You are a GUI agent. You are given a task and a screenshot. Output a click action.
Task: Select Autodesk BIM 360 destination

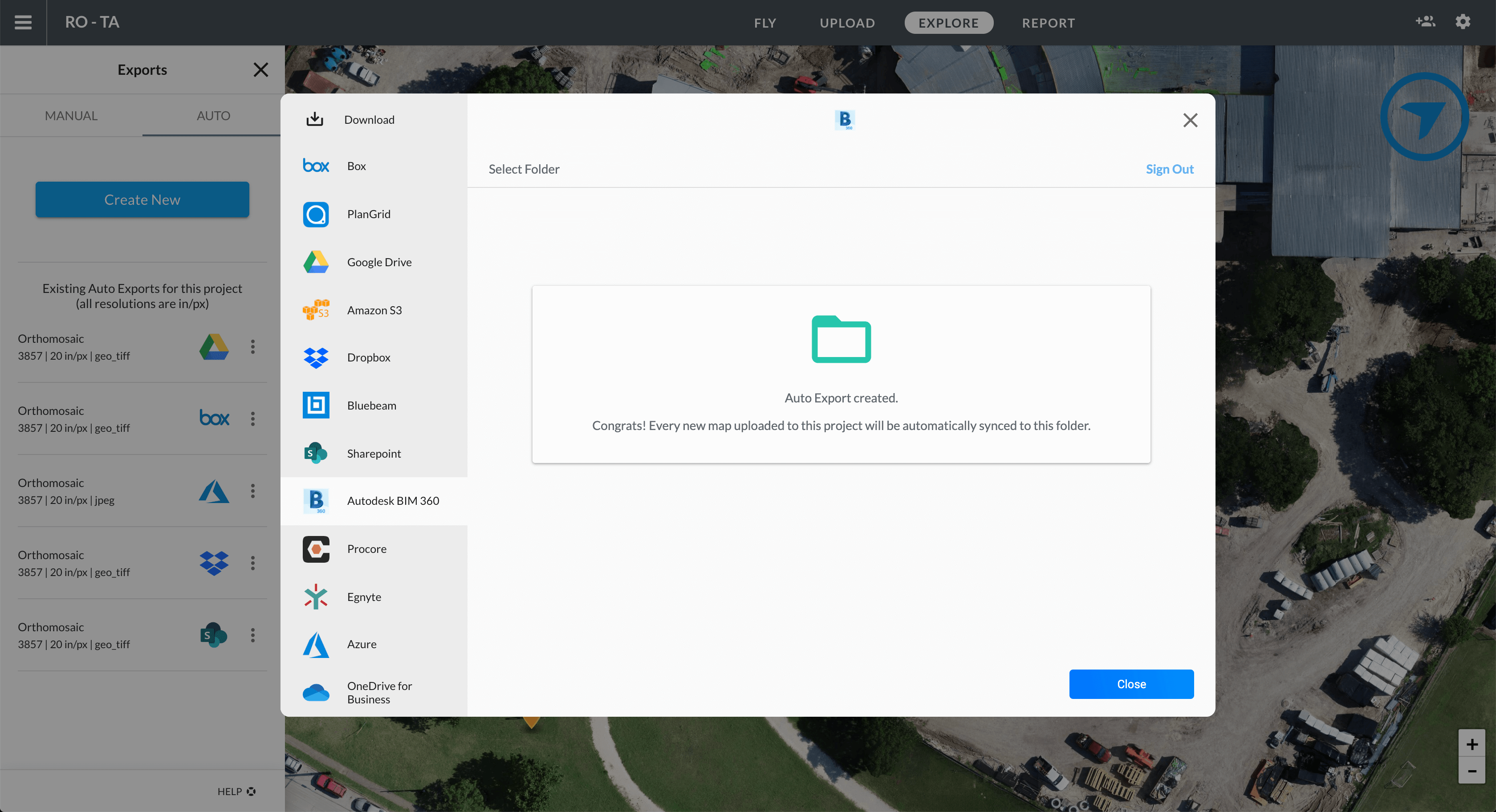click(374, 501)
